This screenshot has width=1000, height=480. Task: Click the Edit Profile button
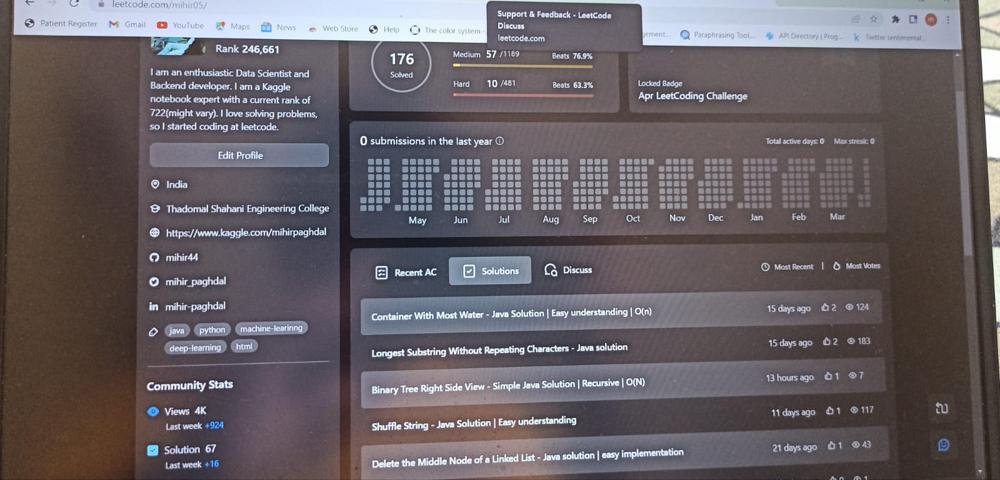[239, 155]
